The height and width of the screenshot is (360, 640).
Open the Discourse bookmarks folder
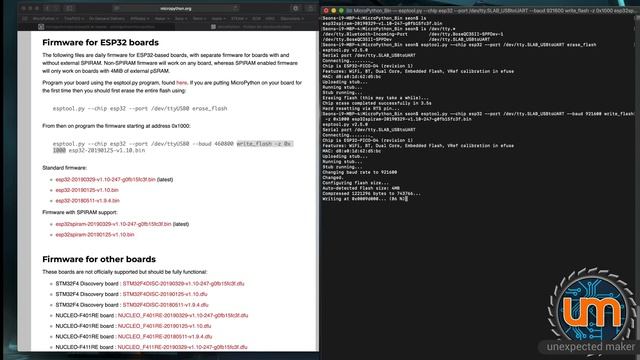pyautogui.click(x=292, y=18)
